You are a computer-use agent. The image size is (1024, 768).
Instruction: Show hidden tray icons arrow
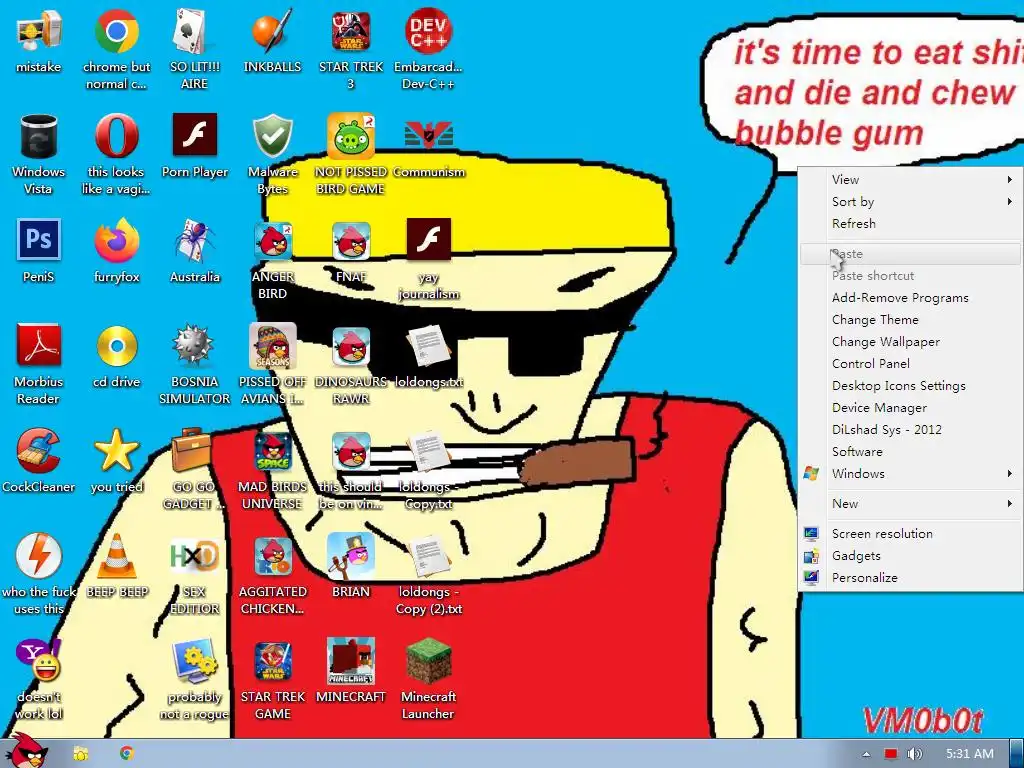[866, 754]
